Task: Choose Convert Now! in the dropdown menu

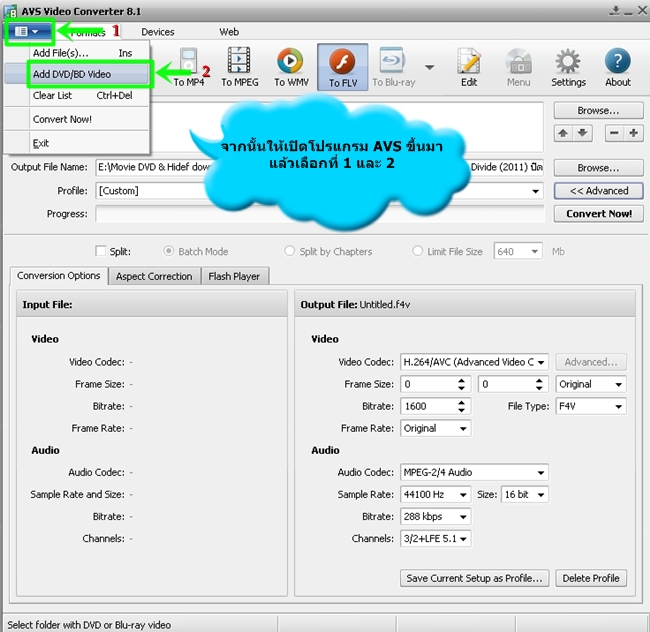Action: 77,119
